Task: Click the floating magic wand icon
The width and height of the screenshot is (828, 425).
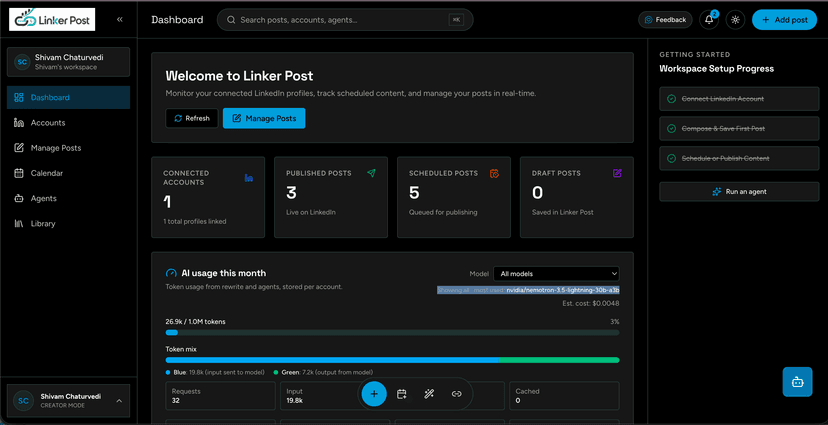Action: coord(429,394)
